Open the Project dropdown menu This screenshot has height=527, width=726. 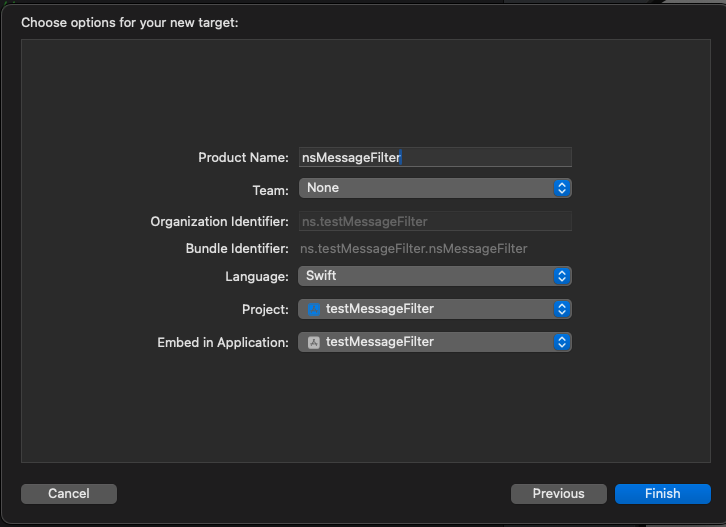coord(435,309)
